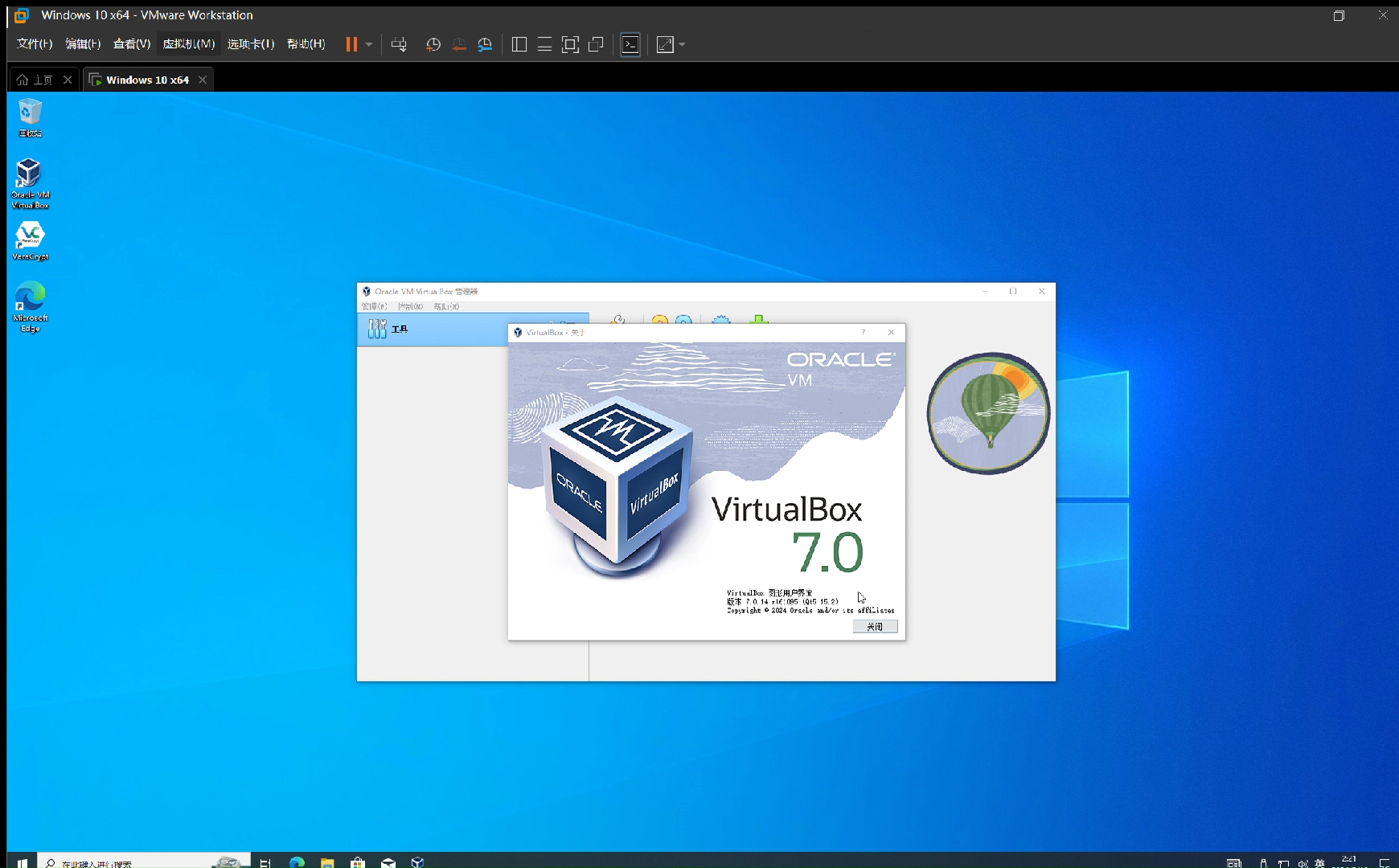Click the blue disc Export icon in VirtualBox toolbar
This screenshot has width=1399, height=868.
[683, 319]
